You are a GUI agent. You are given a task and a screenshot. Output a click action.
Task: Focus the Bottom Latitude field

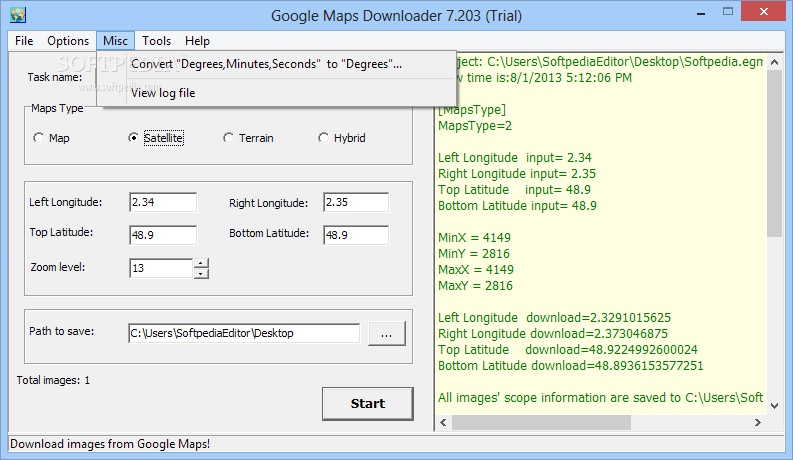(356, 235)
